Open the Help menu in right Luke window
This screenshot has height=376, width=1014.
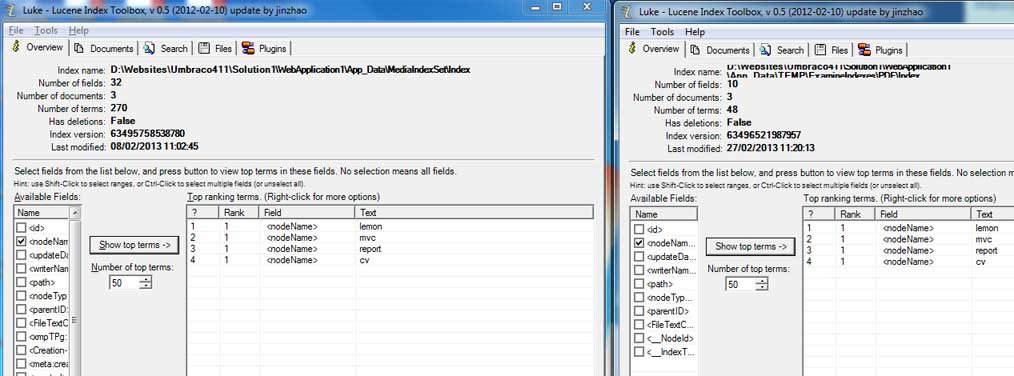[x=695, y=32]
